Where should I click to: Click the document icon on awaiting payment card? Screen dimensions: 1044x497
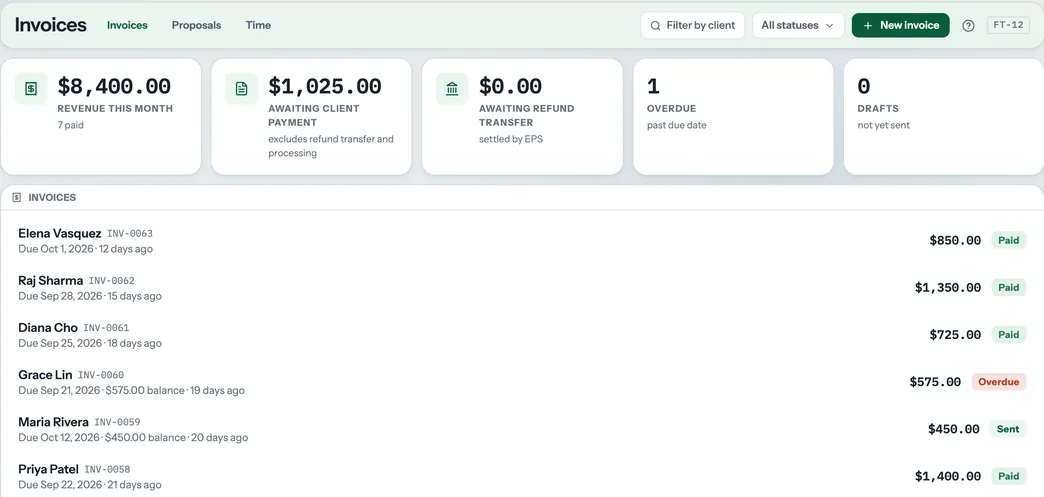242,89
